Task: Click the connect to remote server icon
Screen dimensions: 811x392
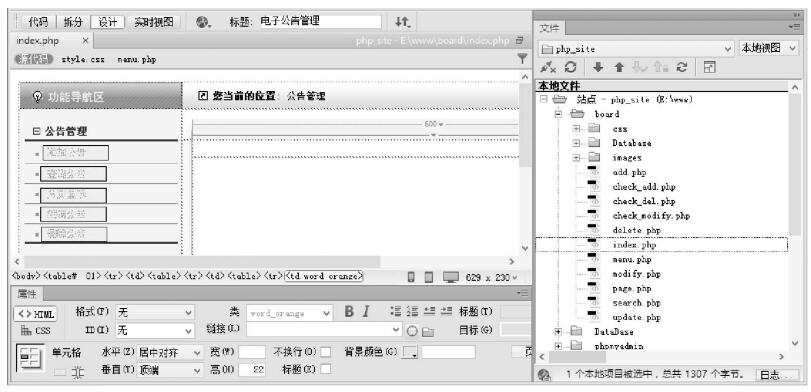Action: pos(548,68)
